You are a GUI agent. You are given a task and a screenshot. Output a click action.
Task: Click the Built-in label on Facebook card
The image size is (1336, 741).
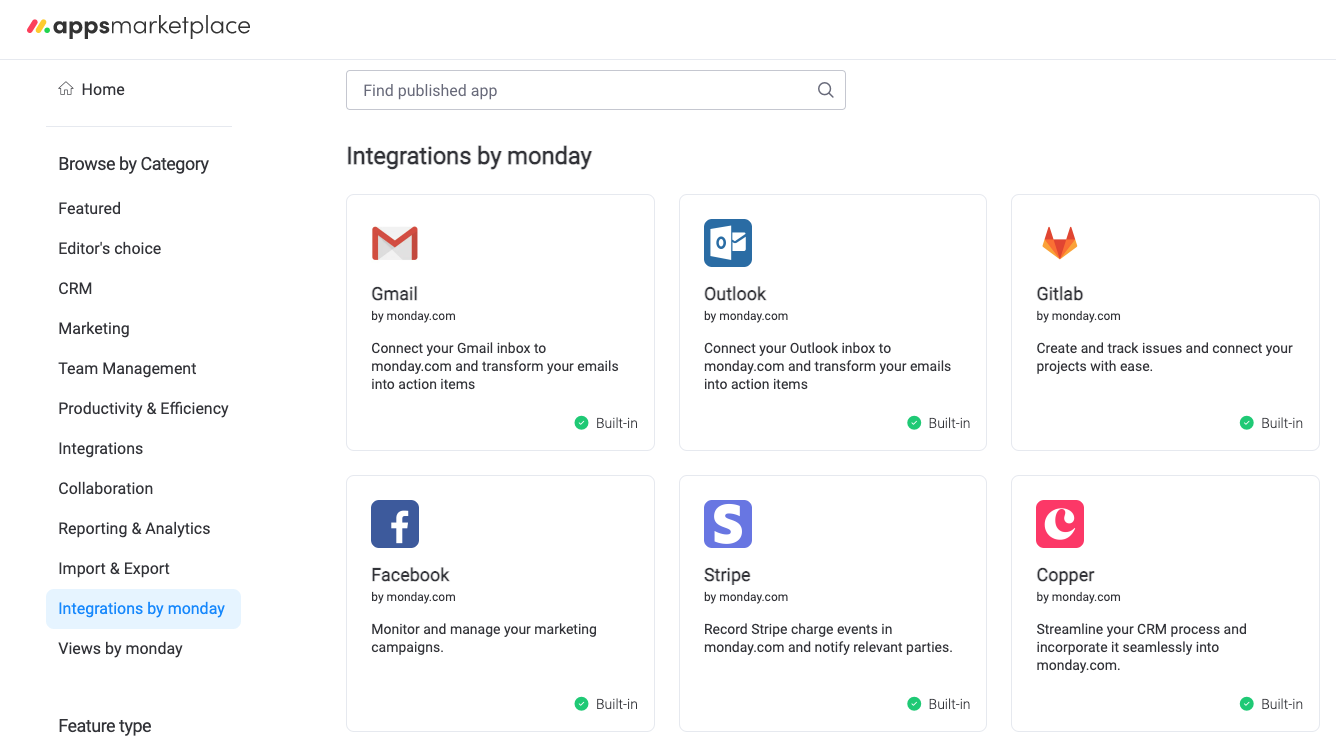pos(617,704)
